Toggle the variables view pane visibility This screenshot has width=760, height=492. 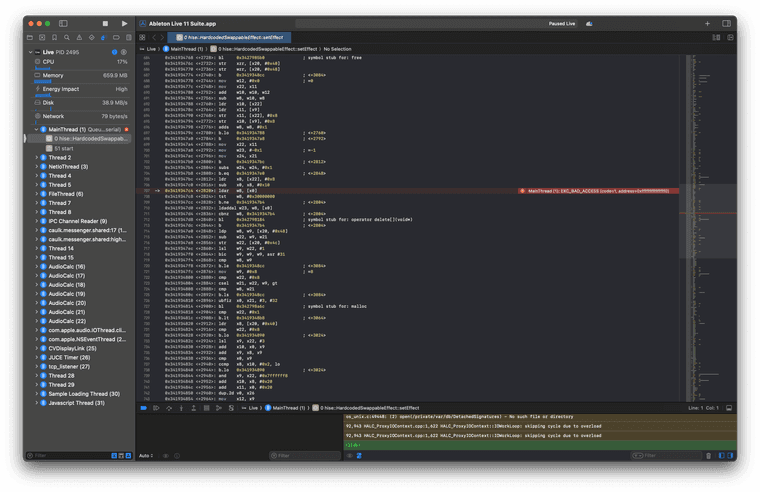(722, 456)
